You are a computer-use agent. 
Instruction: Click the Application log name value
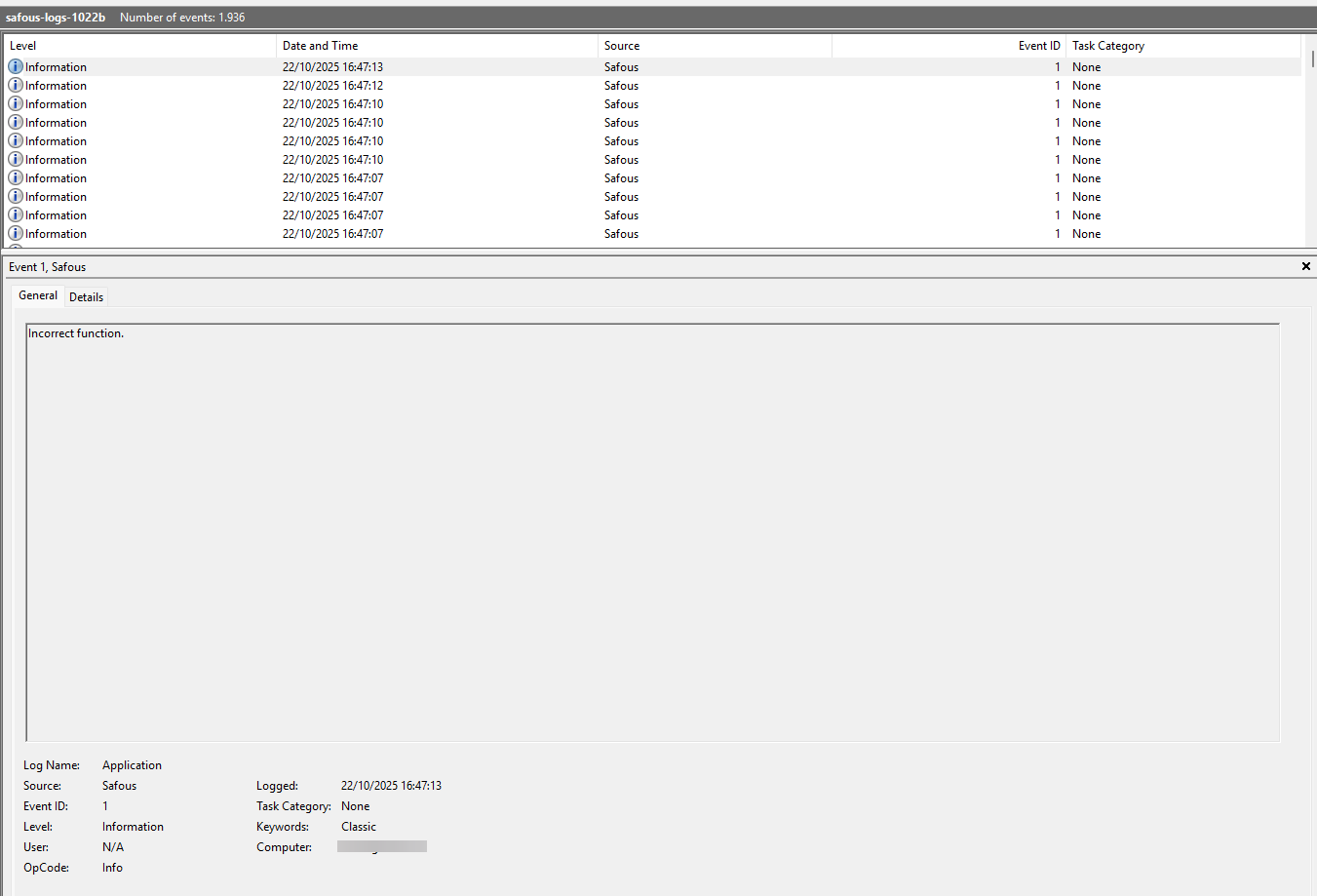(x=132, y=765)
